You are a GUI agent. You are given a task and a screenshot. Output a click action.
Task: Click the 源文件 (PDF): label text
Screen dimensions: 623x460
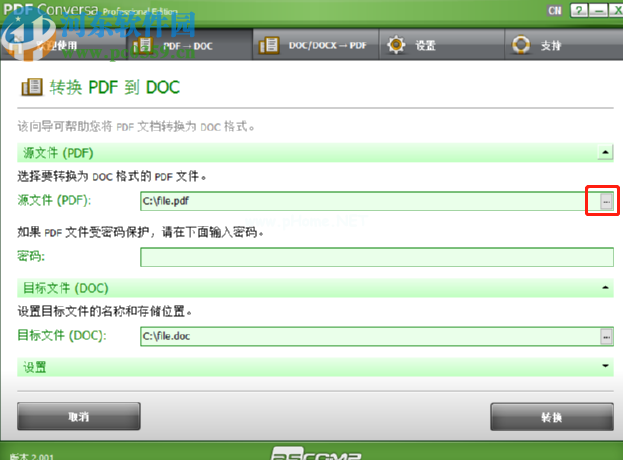[54, 200]
